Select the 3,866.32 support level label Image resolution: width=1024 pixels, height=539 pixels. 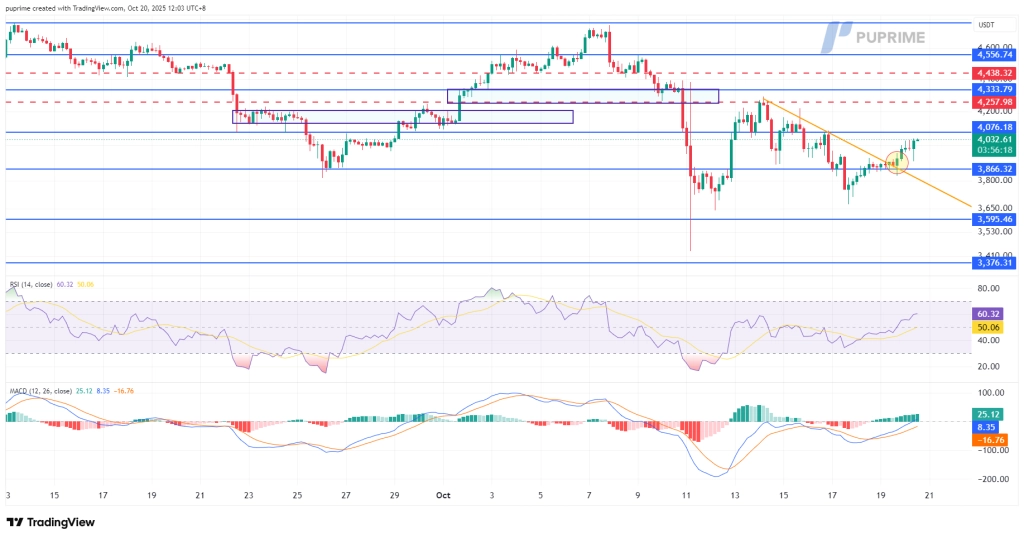pyautogui.click(x=993, y=170)
